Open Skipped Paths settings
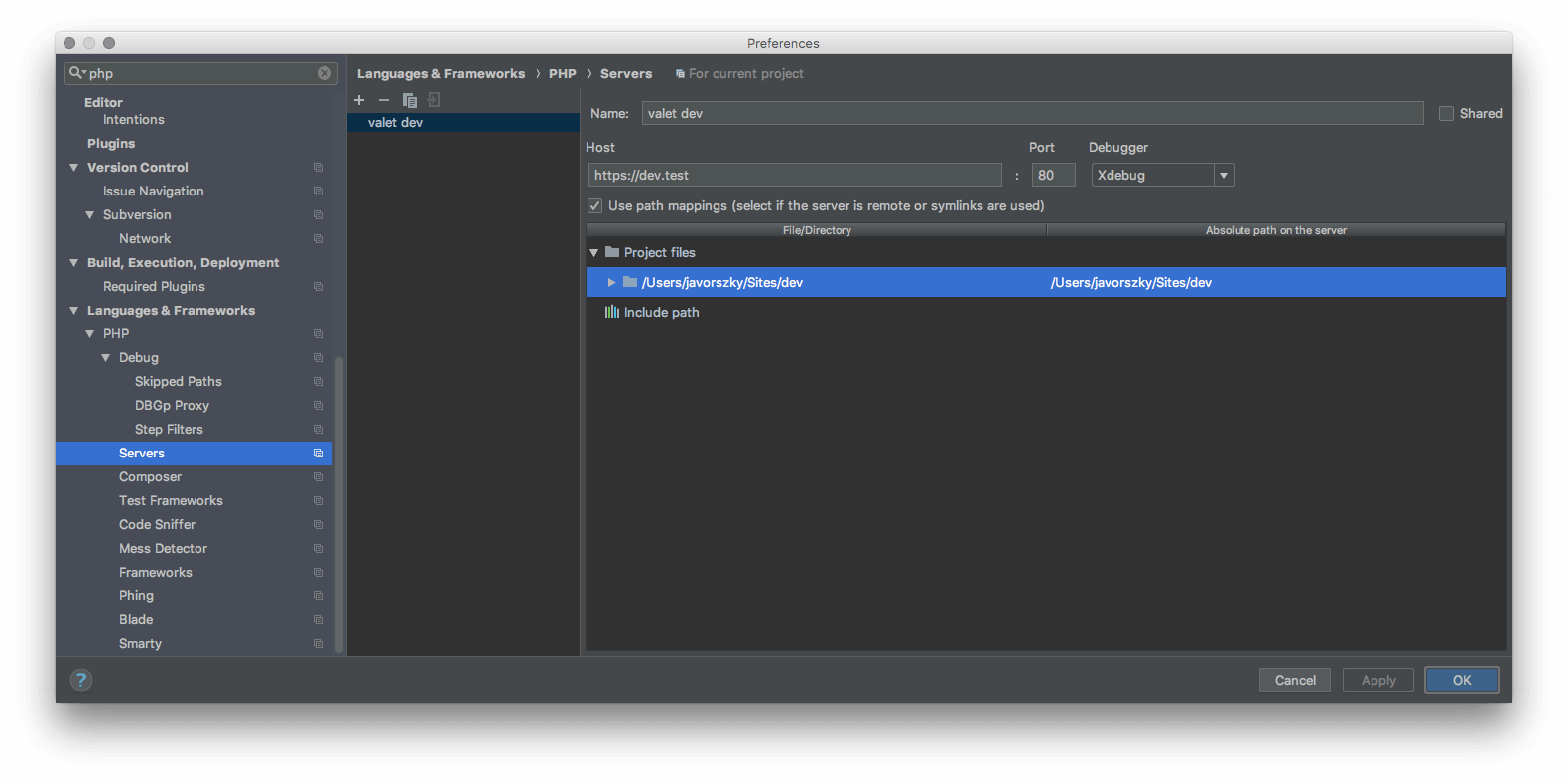 tap(178, 382)
